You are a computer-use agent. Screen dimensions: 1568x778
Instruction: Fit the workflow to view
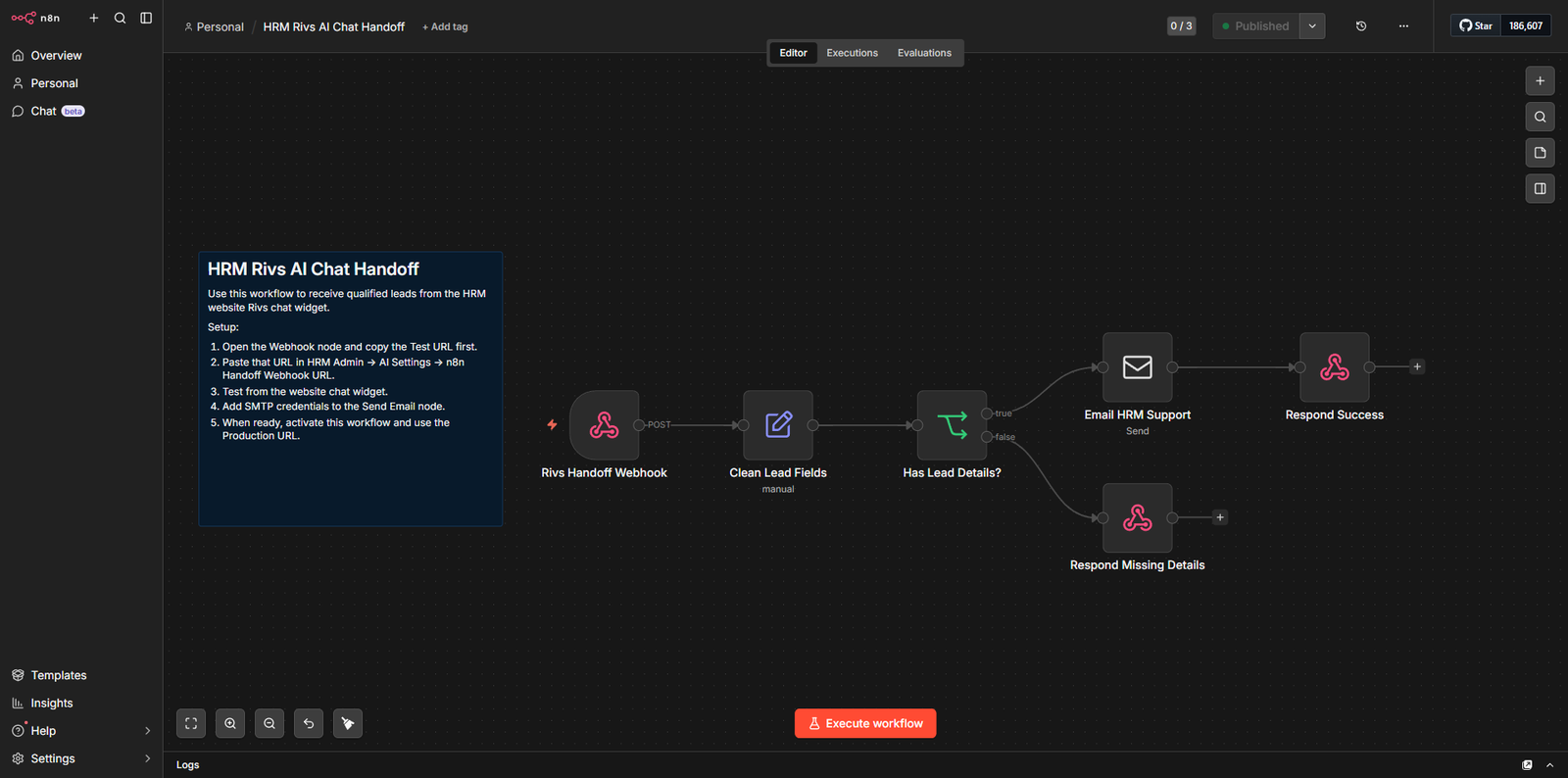coord(191,723)
